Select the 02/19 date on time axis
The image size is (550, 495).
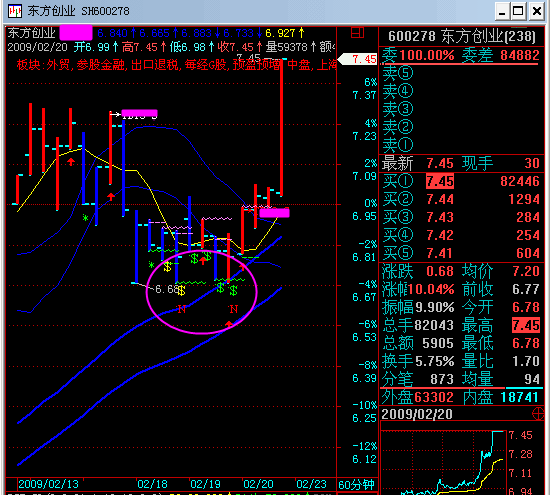click(x=205, y=484)
